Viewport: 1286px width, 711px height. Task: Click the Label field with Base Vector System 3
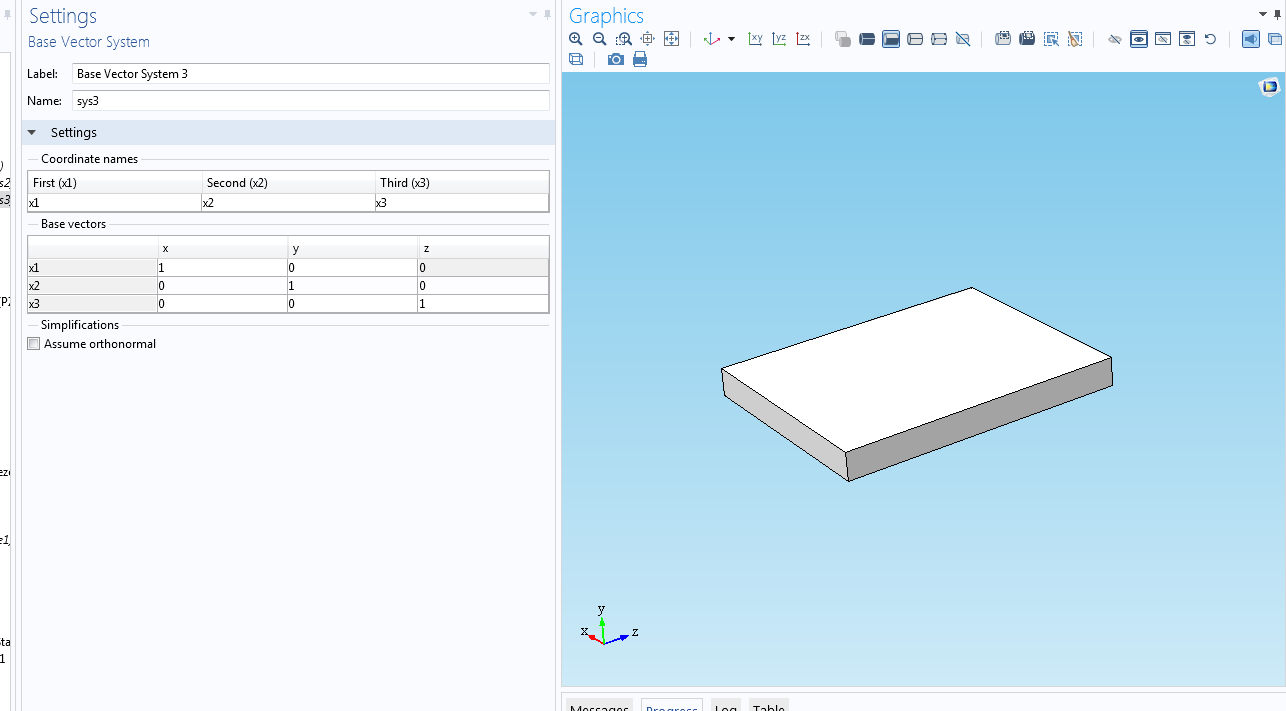click(x=310, y=74)
